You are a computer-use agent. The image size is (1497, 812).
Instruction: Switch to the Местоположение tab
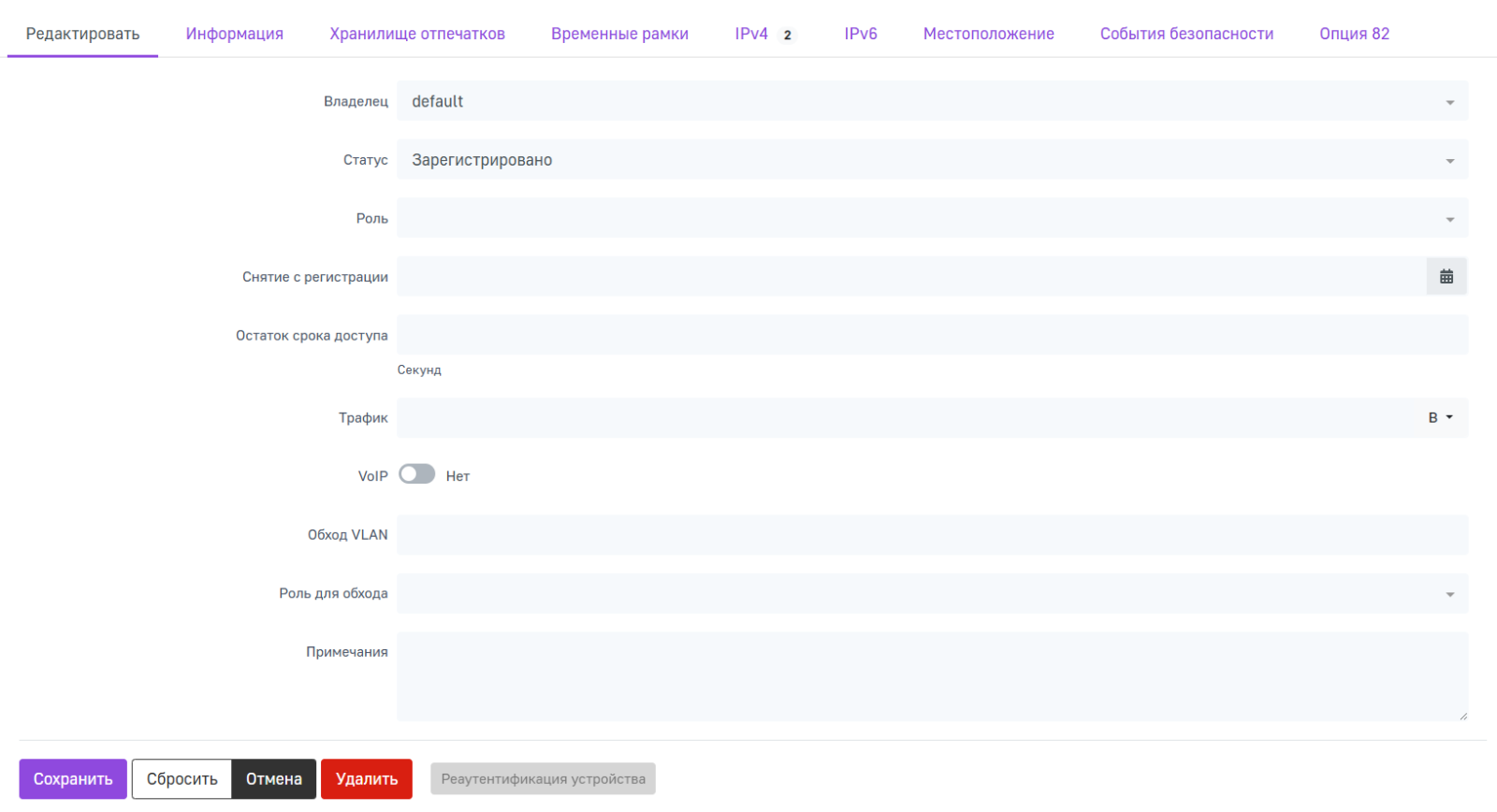click(988, 34)
